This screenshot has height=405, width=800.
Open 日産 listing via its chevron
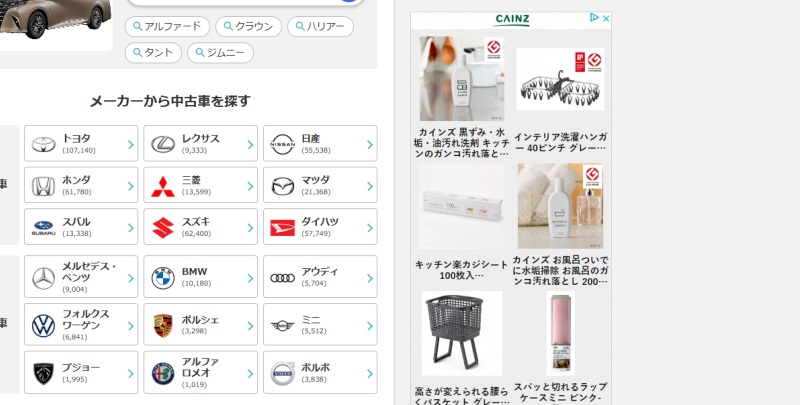[x=370, y=145]
